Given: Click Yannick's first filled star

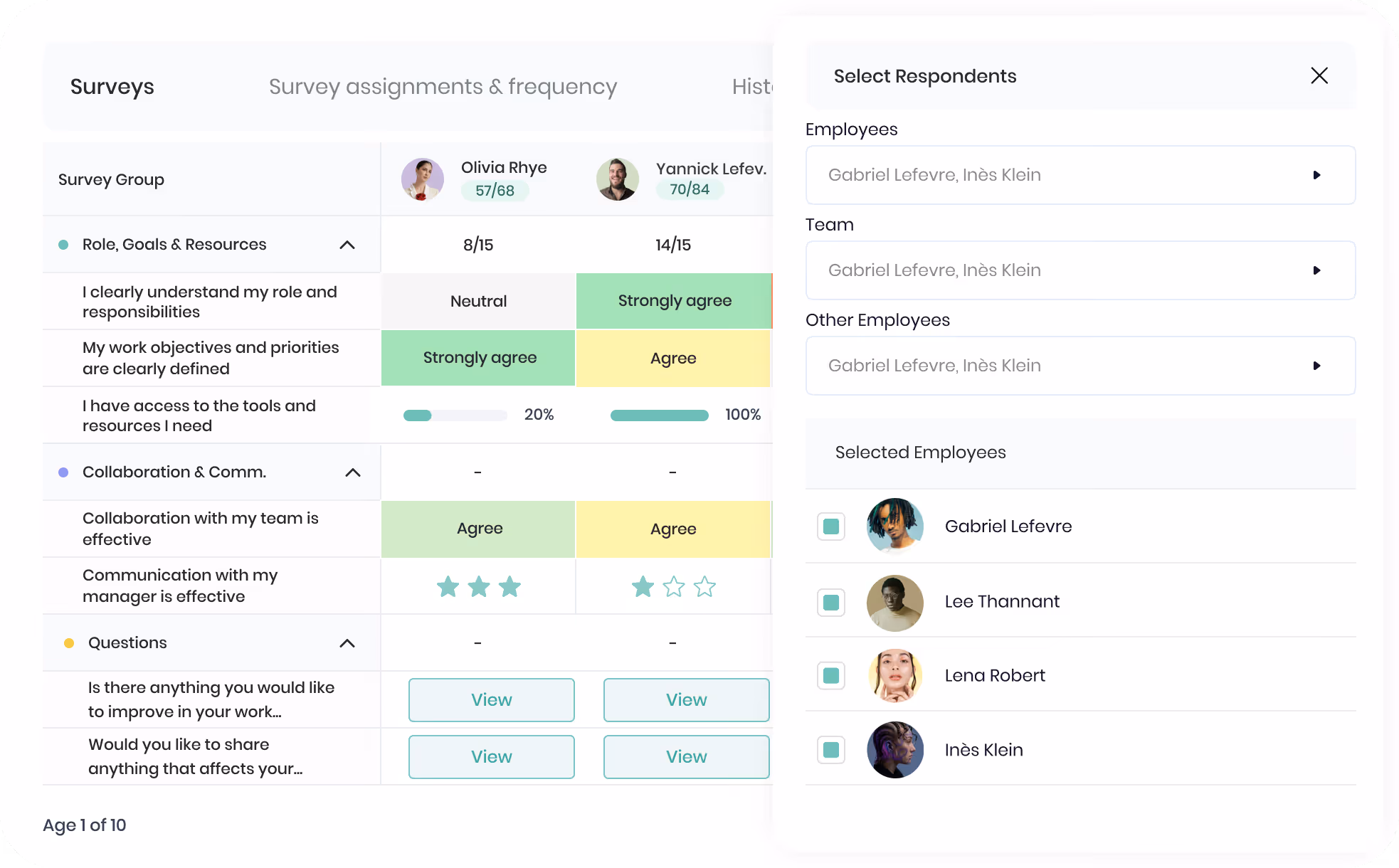Looking at the screenshot, I should 643,587.
